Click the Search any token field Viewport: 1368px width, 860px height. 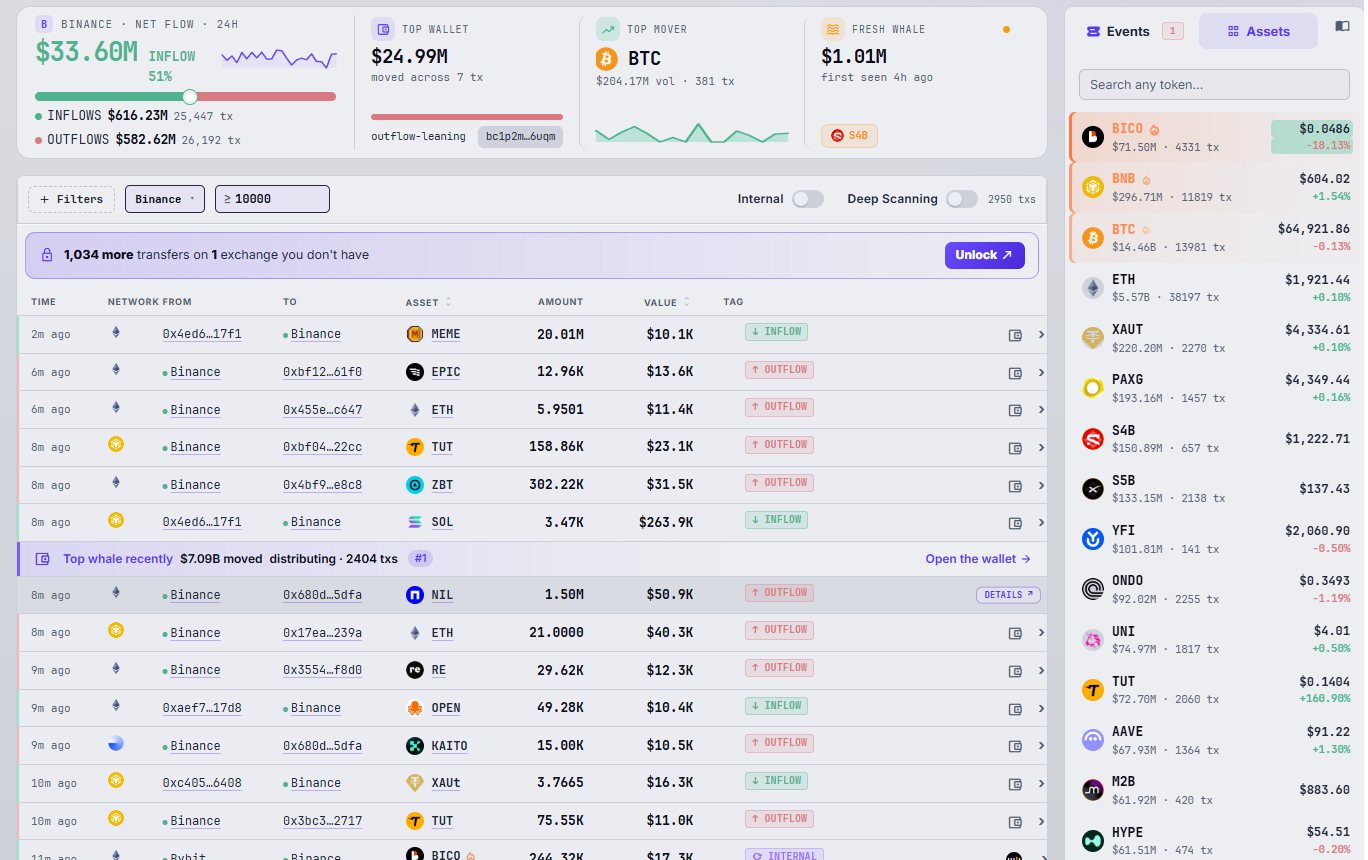point(1214,85)
